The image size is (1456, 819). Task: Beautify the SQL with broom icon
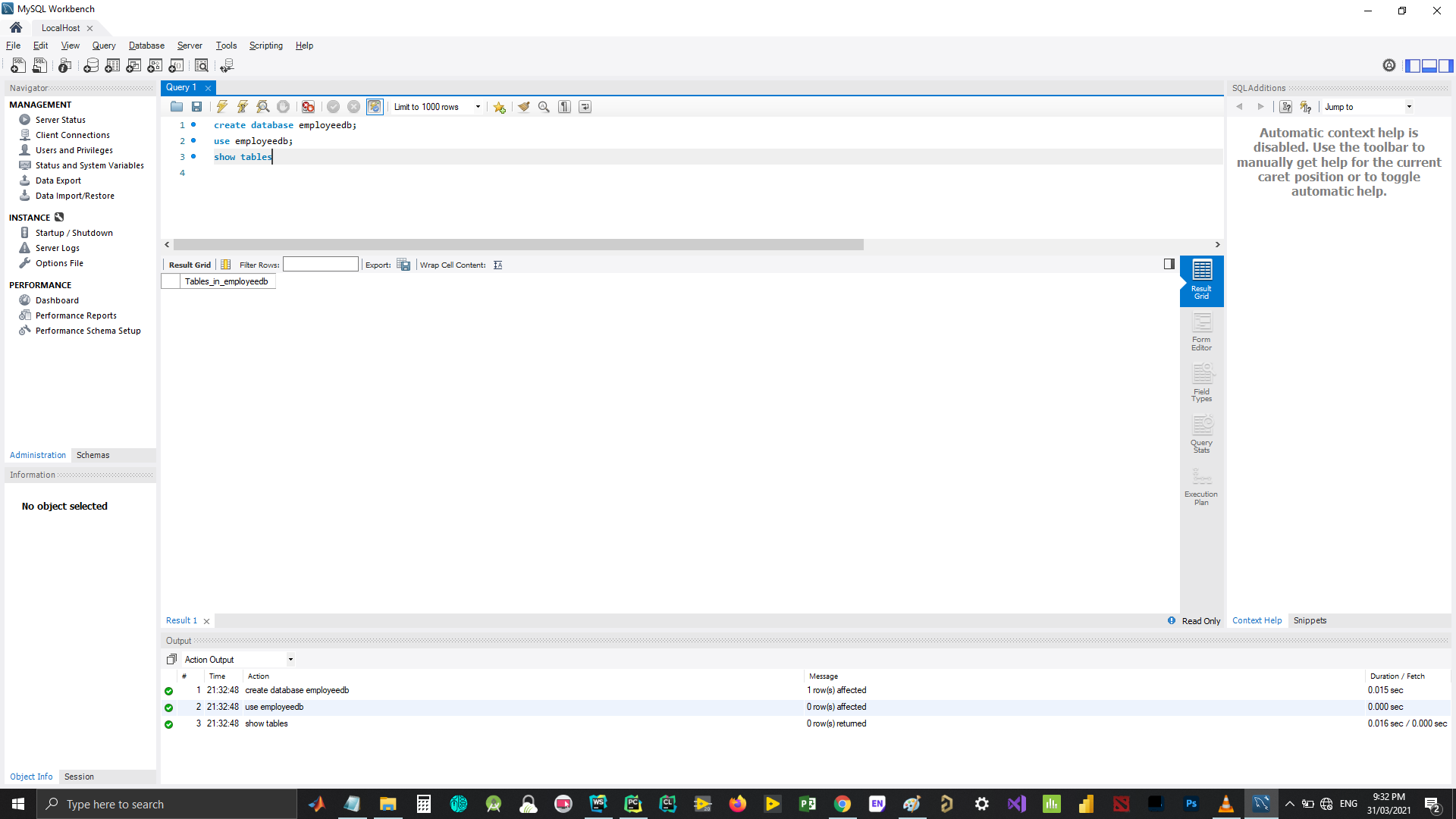[x=524, y=107]
